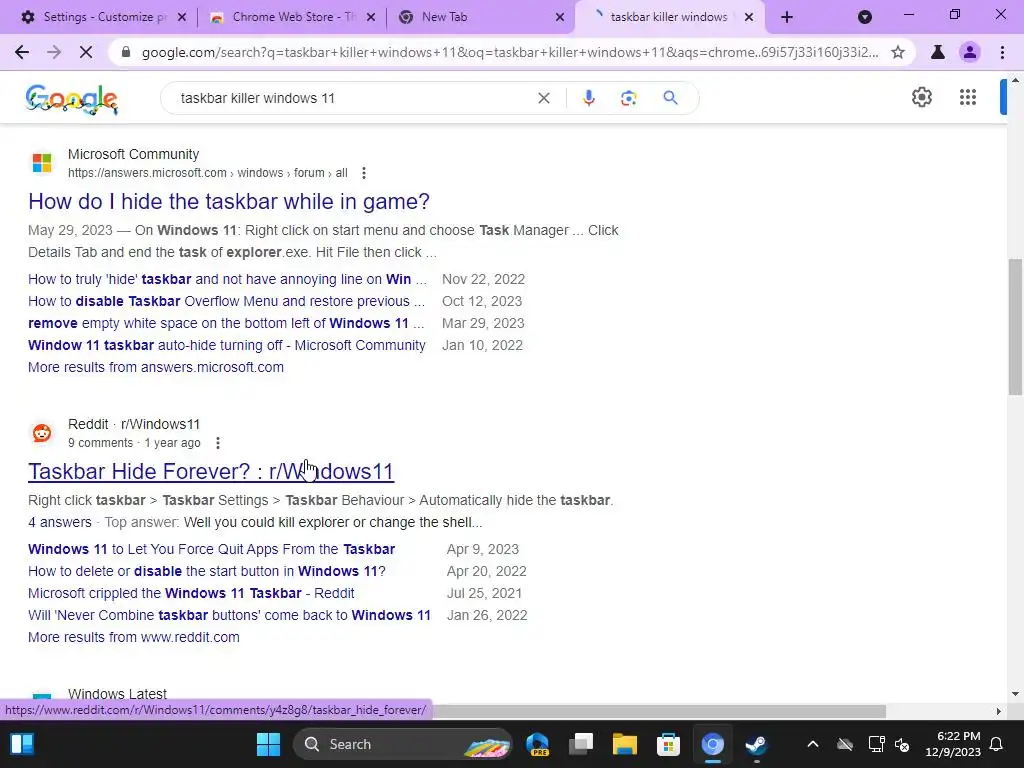Close the Chrome Web Store tab

tap(370, 17)
